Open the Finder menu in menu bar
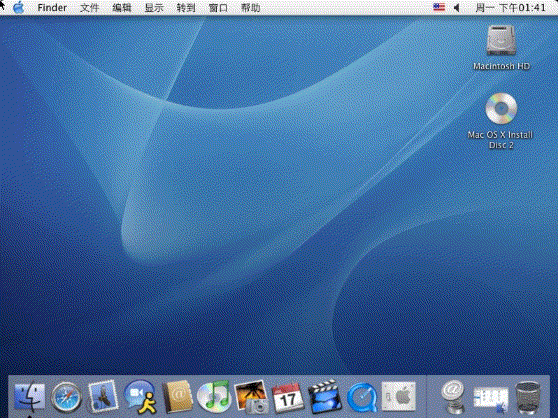This screenshot has height=418, width=558. coord(52,8)
